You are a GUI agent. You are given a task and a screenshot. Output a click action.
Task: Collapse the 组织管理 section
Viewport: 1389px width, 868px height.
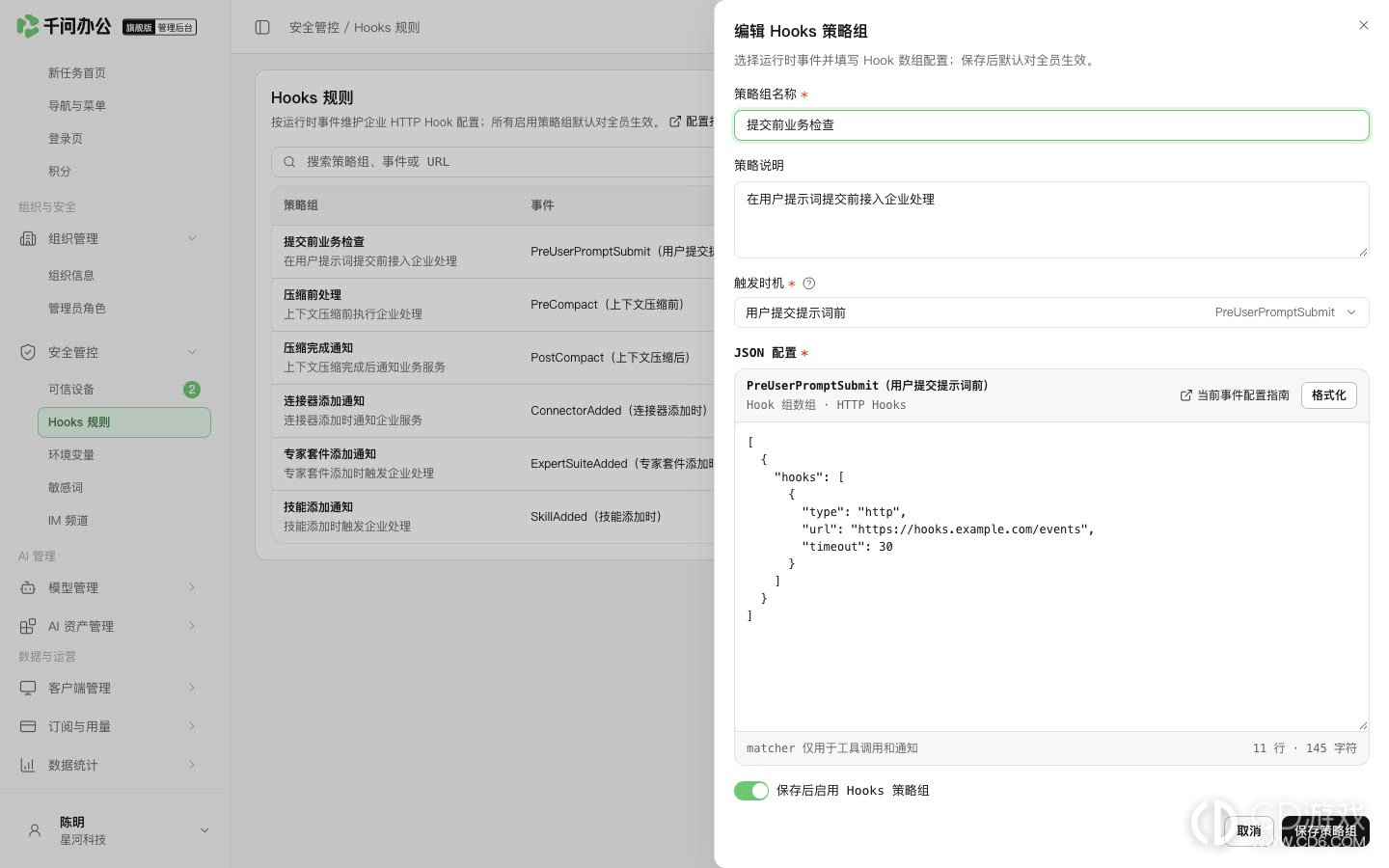click(x=192, y=238)
